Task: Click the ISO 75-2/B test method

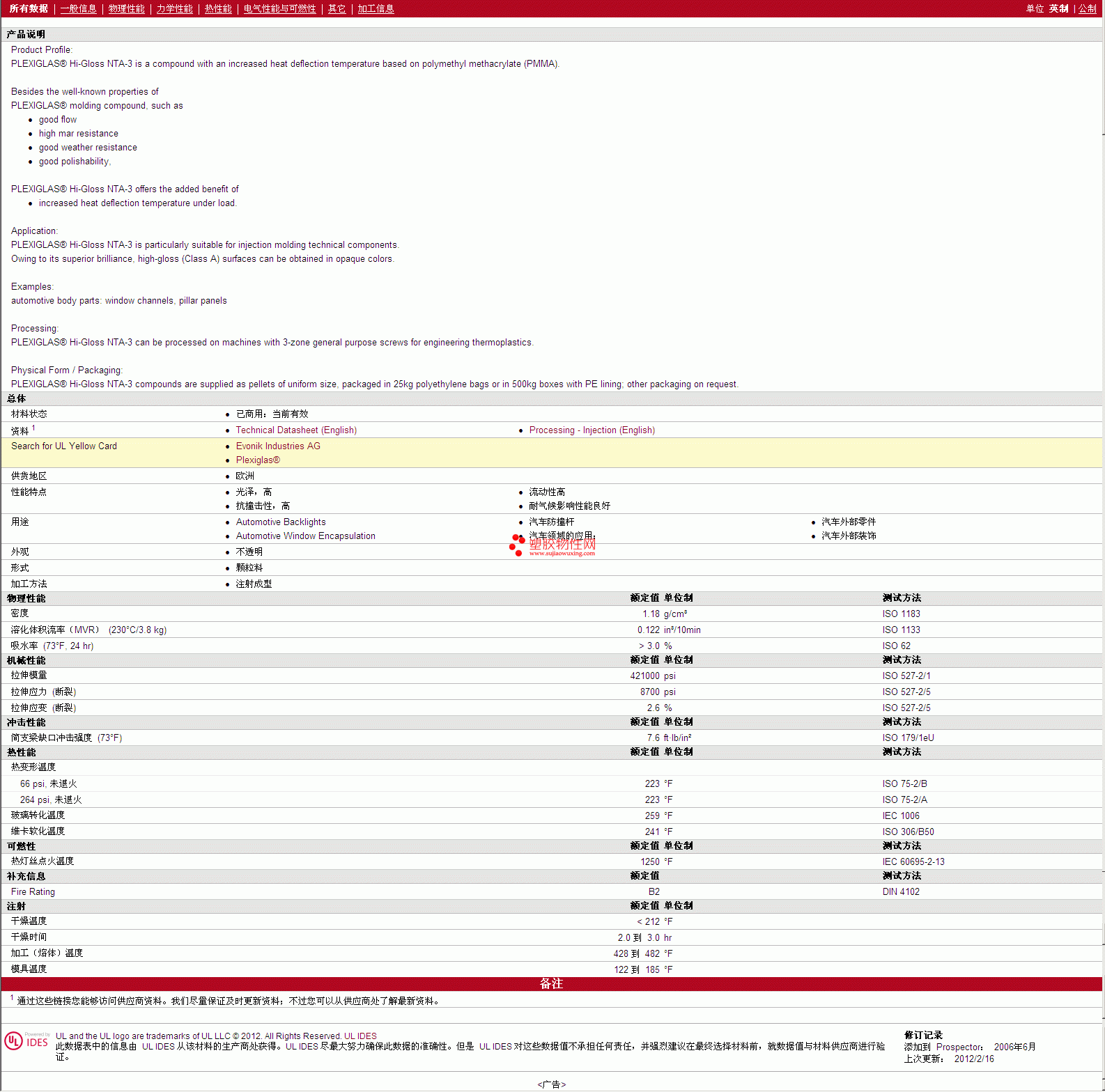Action: (904, 784)
